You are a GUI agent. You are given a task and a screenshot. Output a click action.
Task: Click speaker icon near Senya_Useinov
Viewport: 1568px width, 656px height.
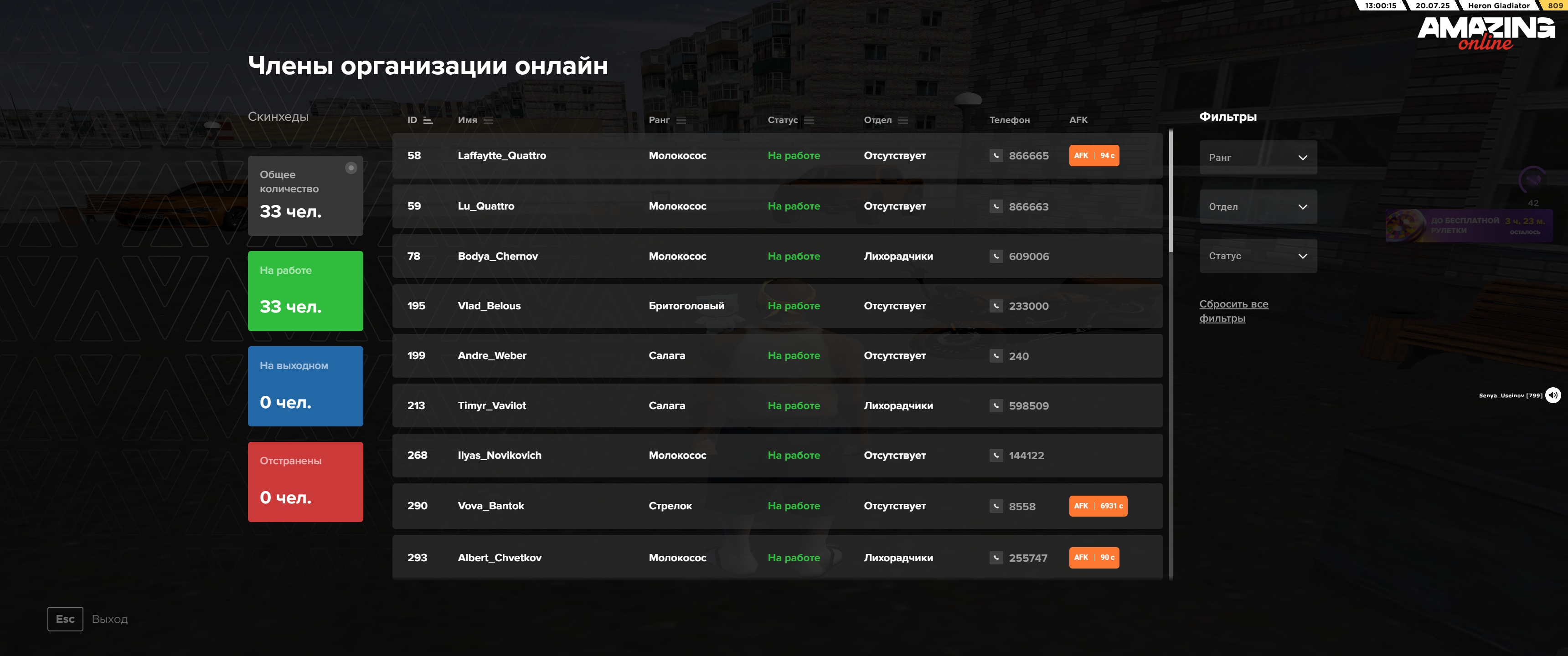[1553, 395]
